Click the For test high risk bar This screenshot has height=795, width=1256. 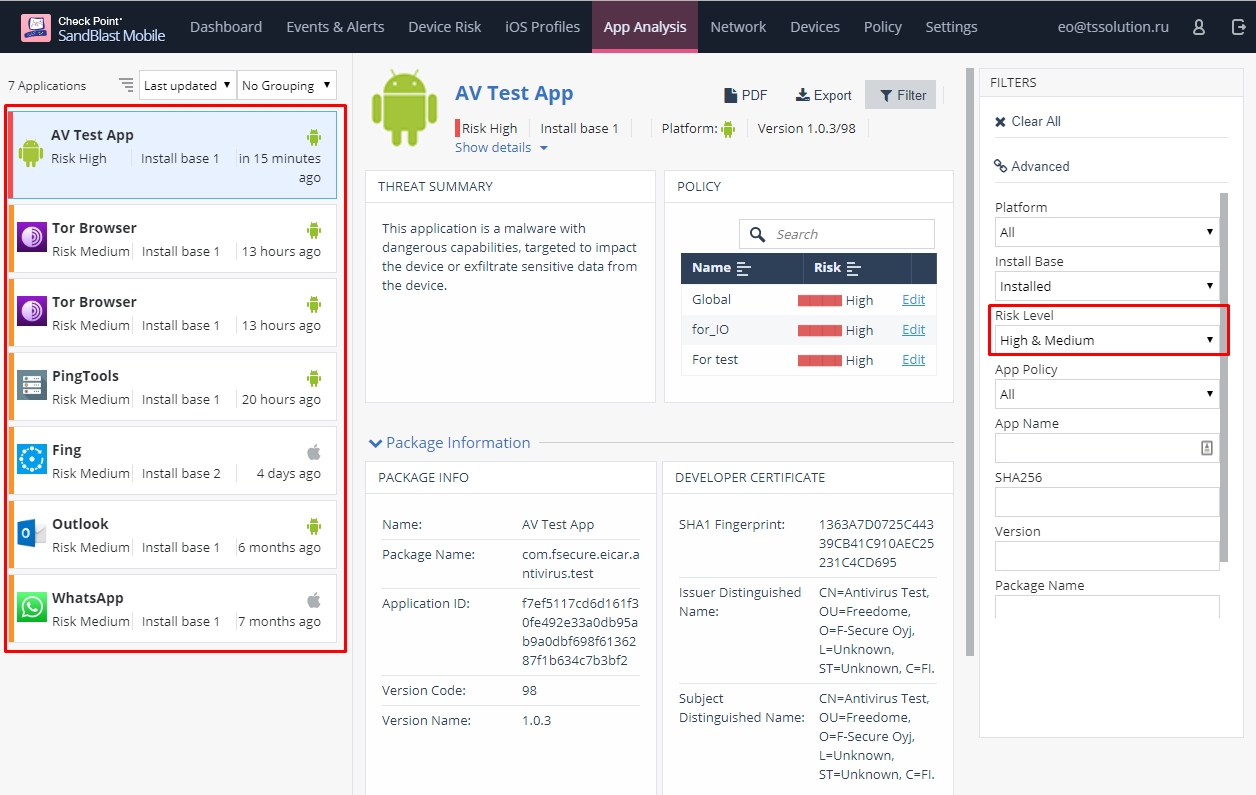(820, 360)
